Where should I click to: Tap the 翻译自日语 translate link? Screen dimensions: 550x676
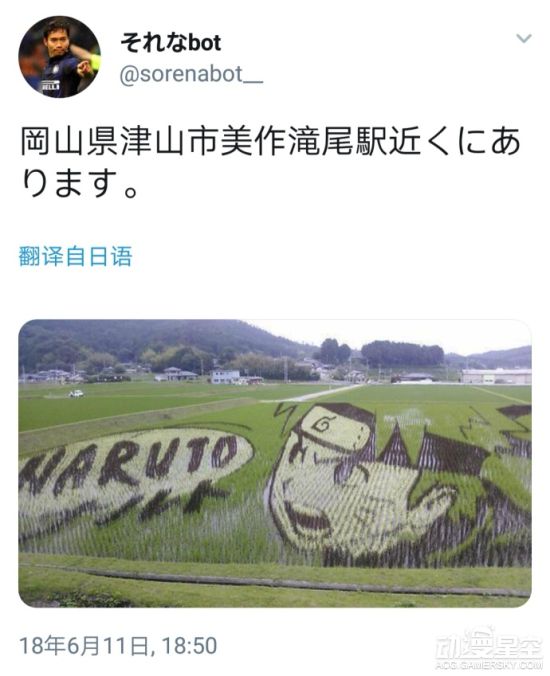tap(75, 256)
